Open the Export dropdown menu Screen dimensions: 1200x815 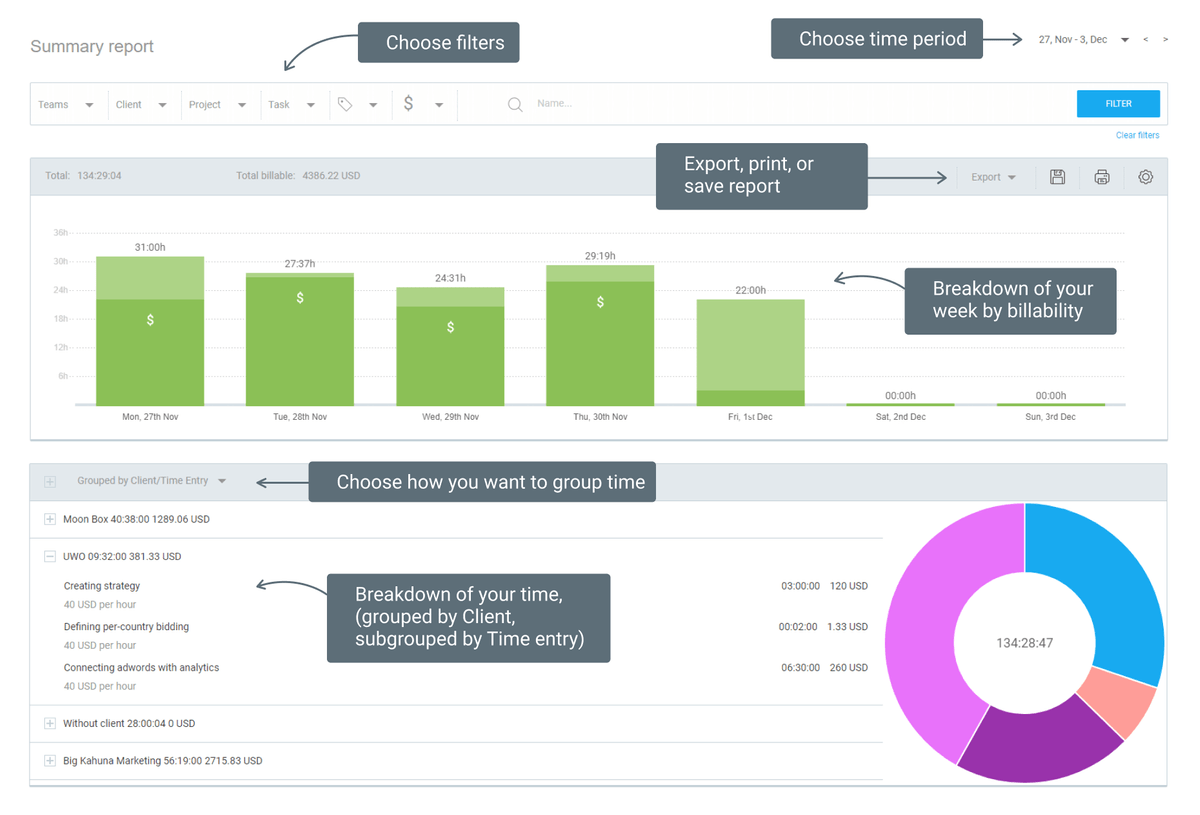point(993,177)
